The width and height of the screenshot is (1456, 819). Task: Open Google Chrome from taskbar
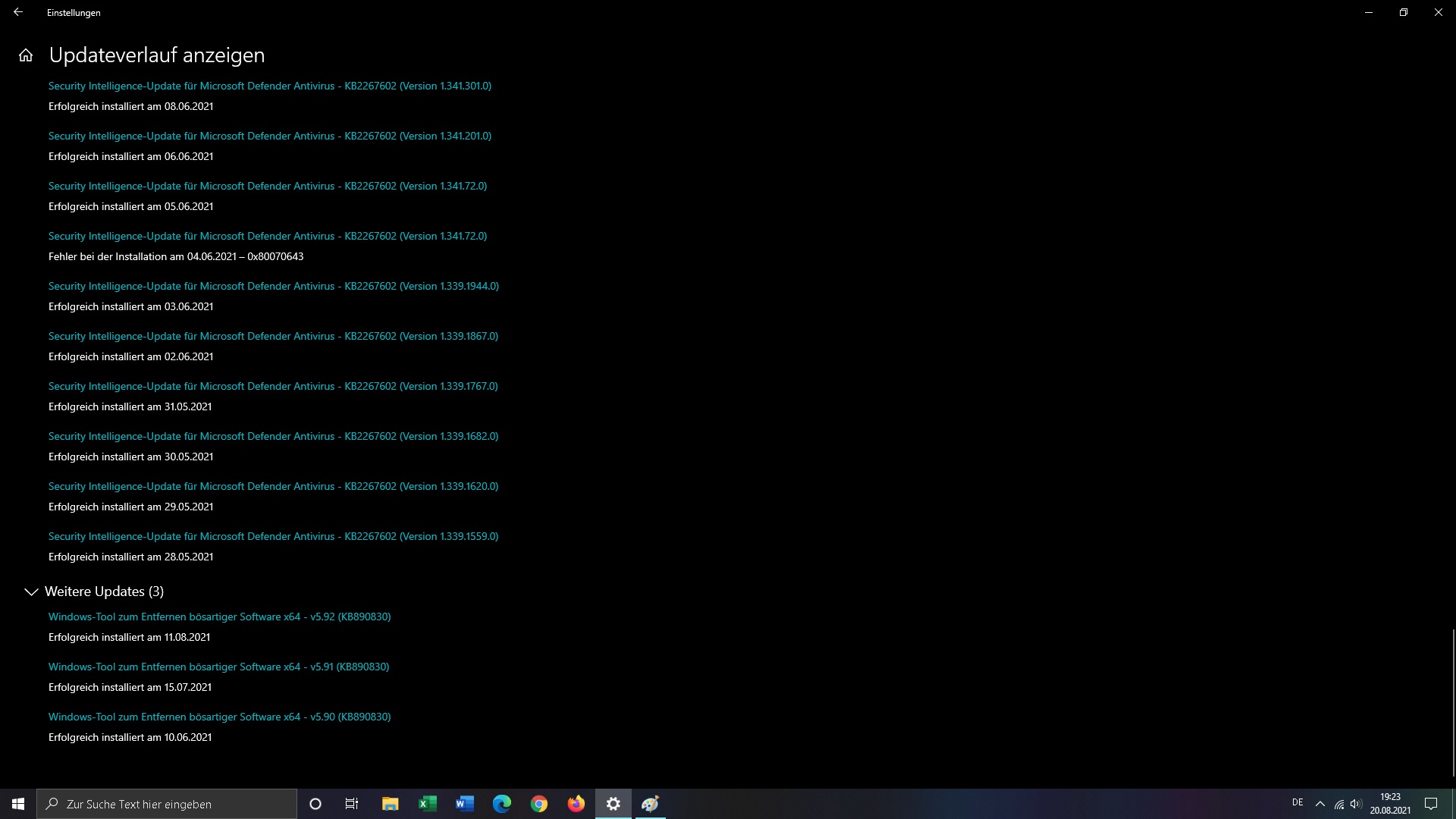click(x=538, y=804)
